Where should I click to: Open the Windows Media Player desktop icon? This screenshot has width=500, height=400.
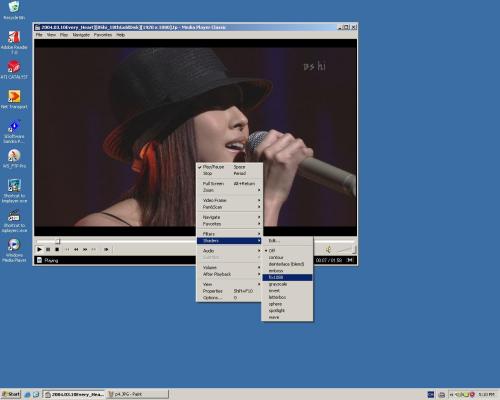[x=14, y=251]
